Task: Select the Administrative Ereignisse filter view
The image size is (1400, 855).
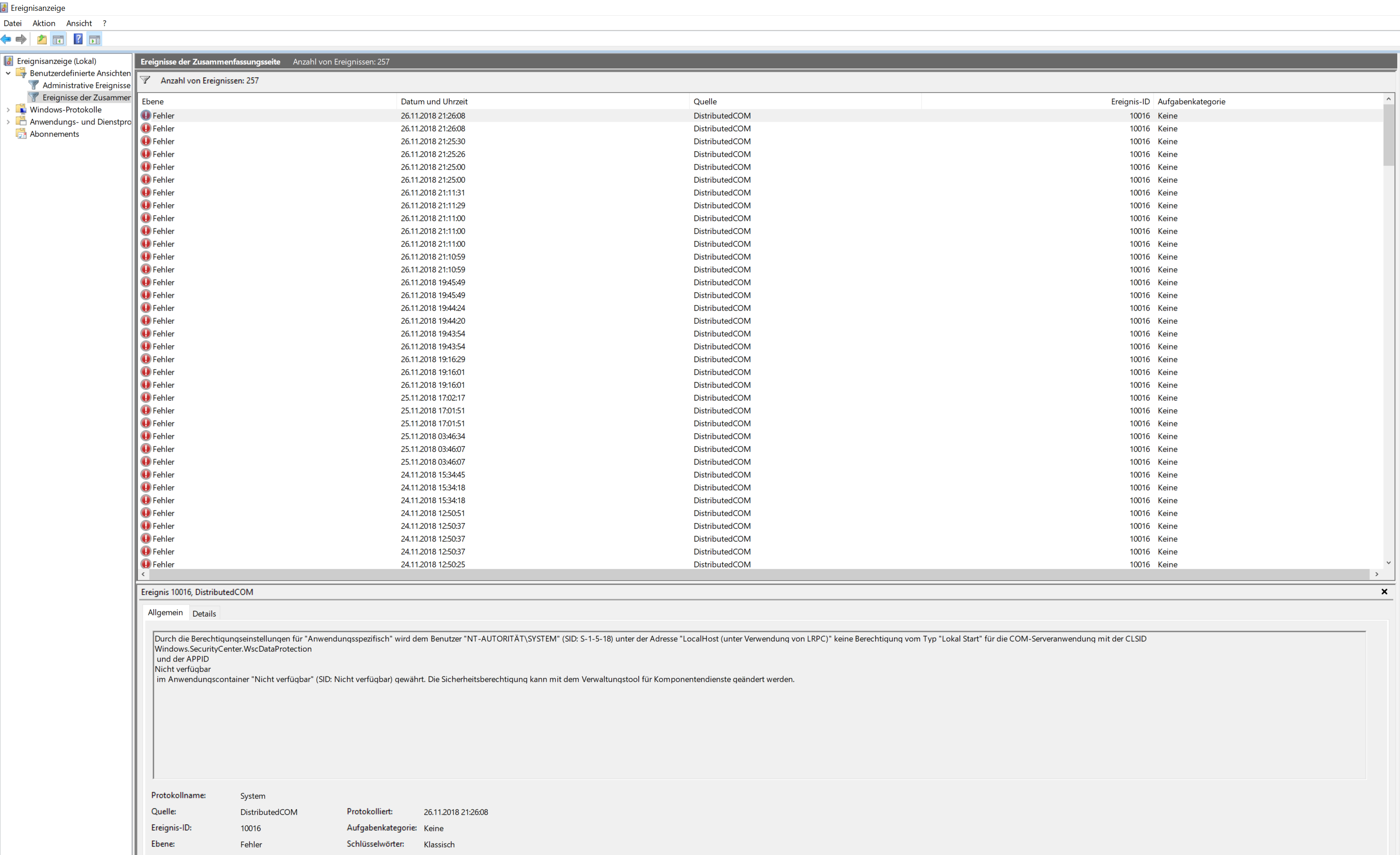Action: (x=86, y=85)
